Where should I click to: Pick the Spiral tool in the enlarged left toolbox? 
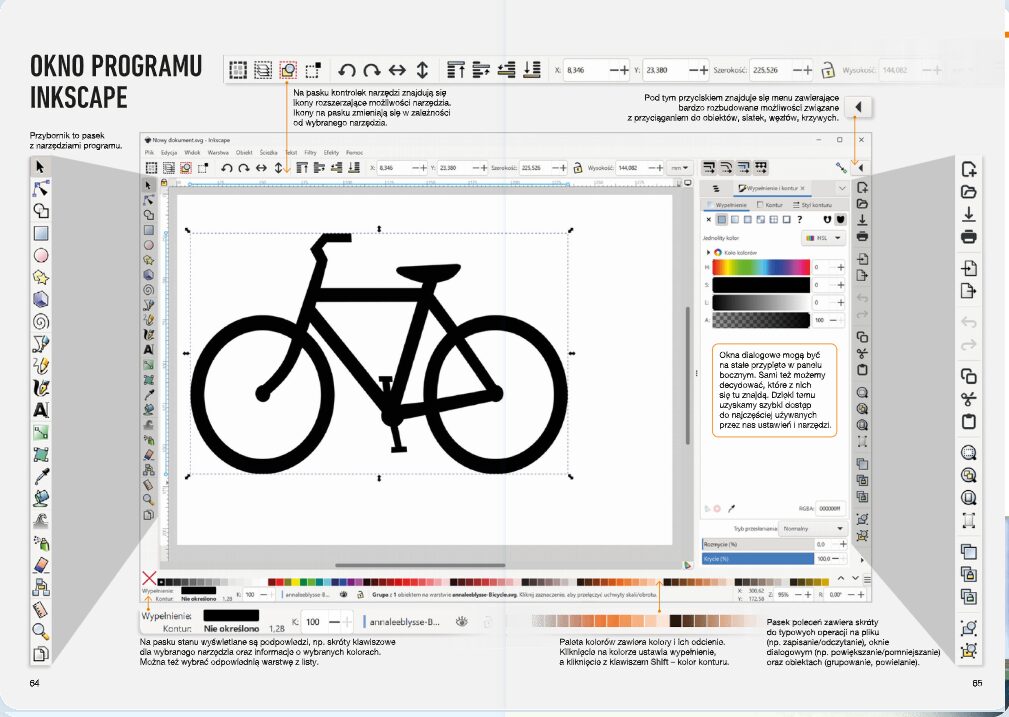[x=41, y=321]
